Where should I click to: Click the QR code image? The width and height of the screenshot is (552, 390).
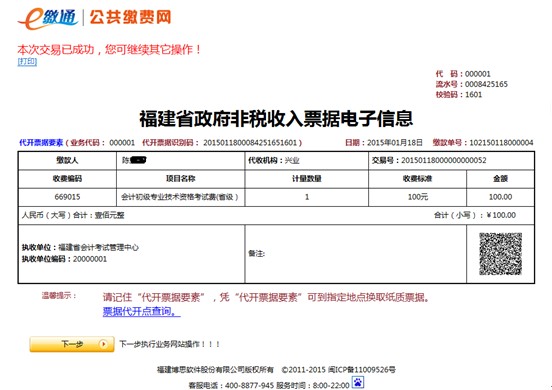tap(500, 254)
